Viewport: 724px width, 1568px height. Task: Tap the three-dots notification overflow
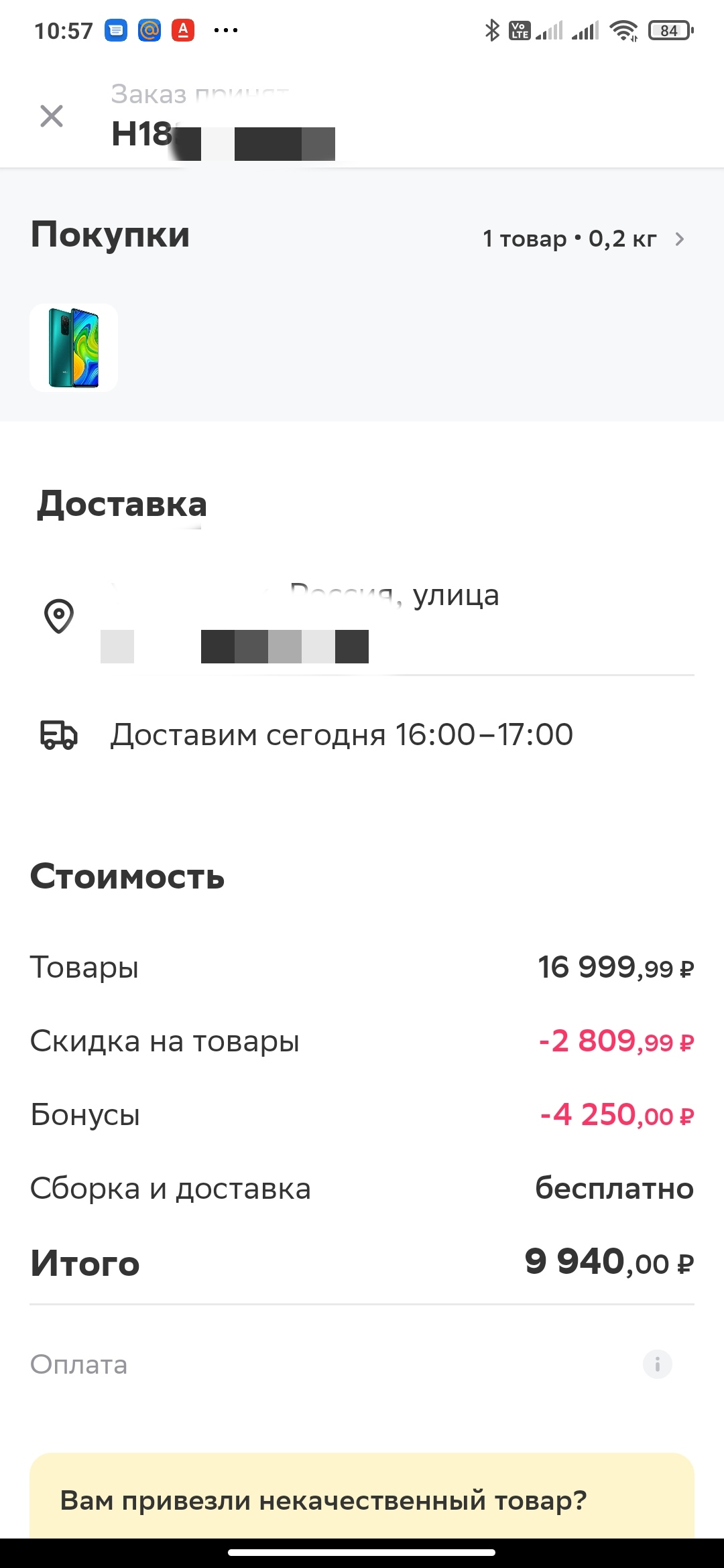click(226, 30)
